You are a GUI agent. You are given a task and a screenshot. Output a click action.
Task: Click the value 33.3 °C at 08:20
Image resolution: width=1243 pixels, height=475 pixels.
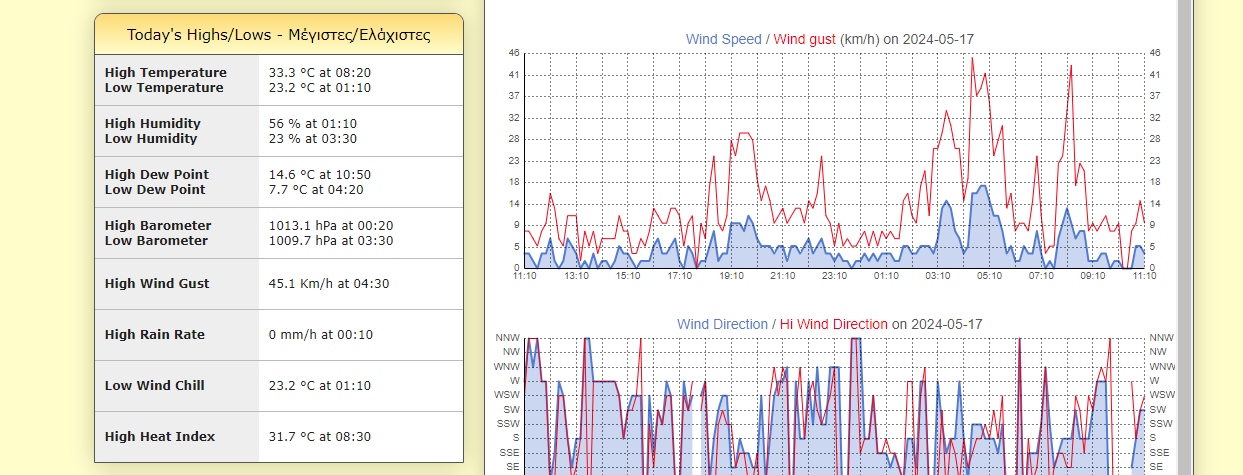320,73
